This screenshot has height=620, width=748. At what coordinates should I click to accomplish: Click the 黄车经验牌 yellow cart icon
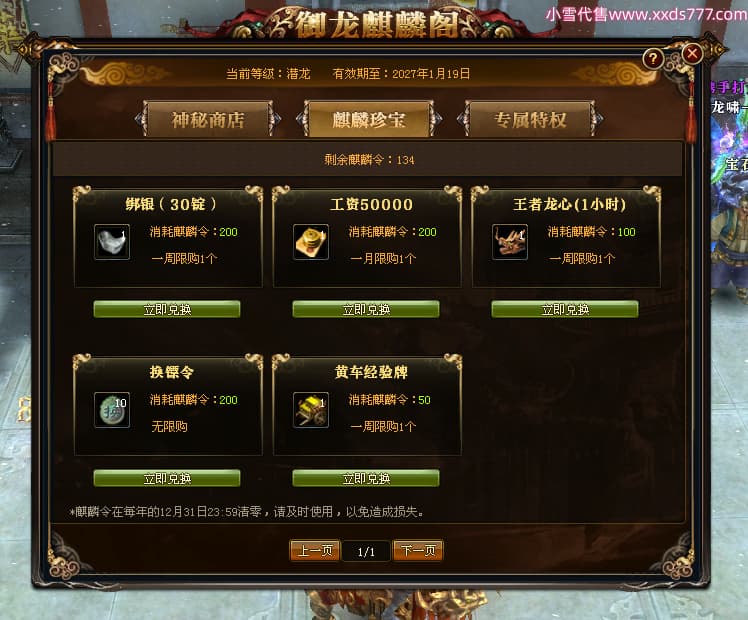tap(311, 410)
